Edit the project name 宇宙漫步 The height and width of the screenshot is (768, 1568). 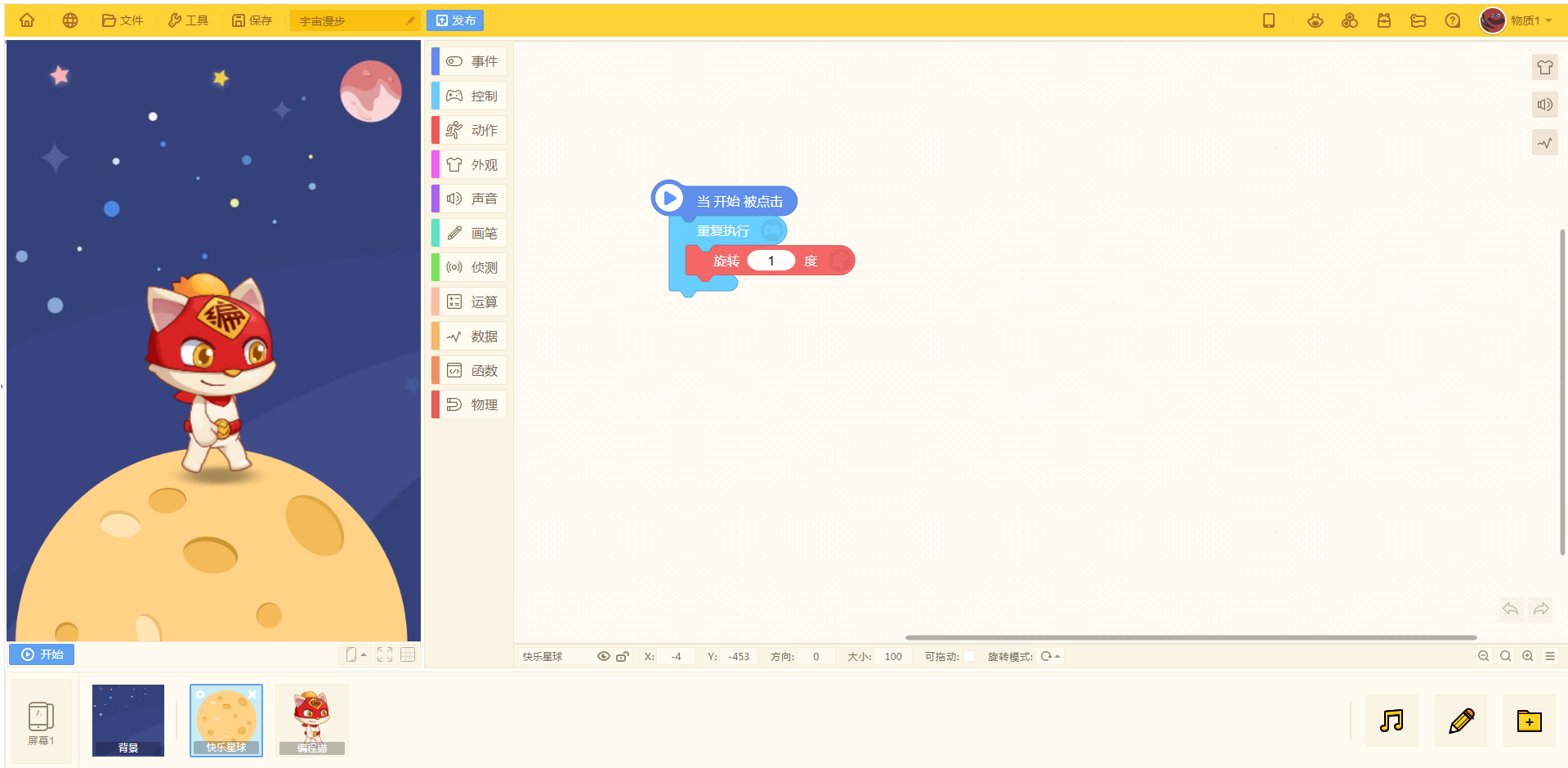coord(355,20)
